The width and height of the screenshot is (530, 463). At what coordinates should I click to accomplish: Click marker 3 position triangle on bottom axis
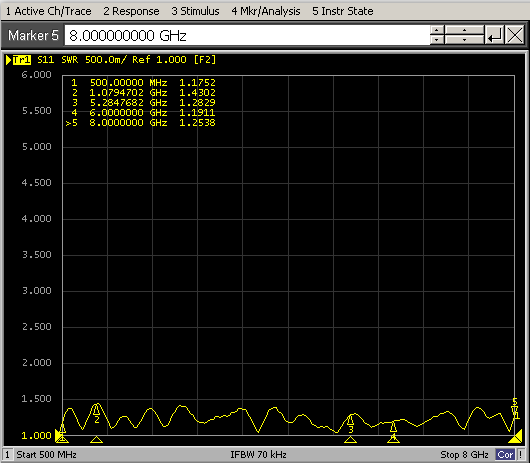pyautogui.click(x=351, y=439)
